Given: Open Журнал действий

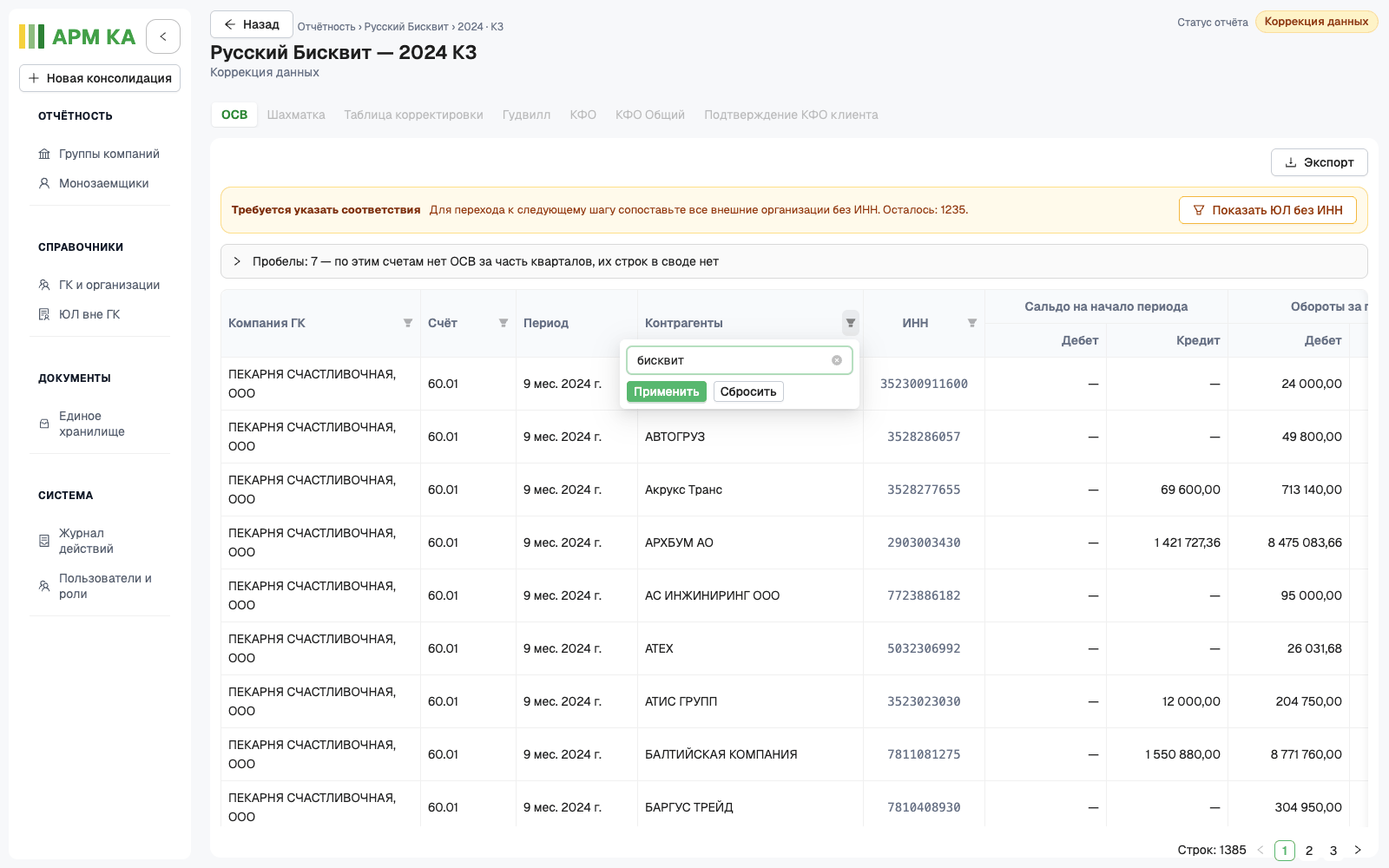Looking at the screenshot, I should point(100,541).
